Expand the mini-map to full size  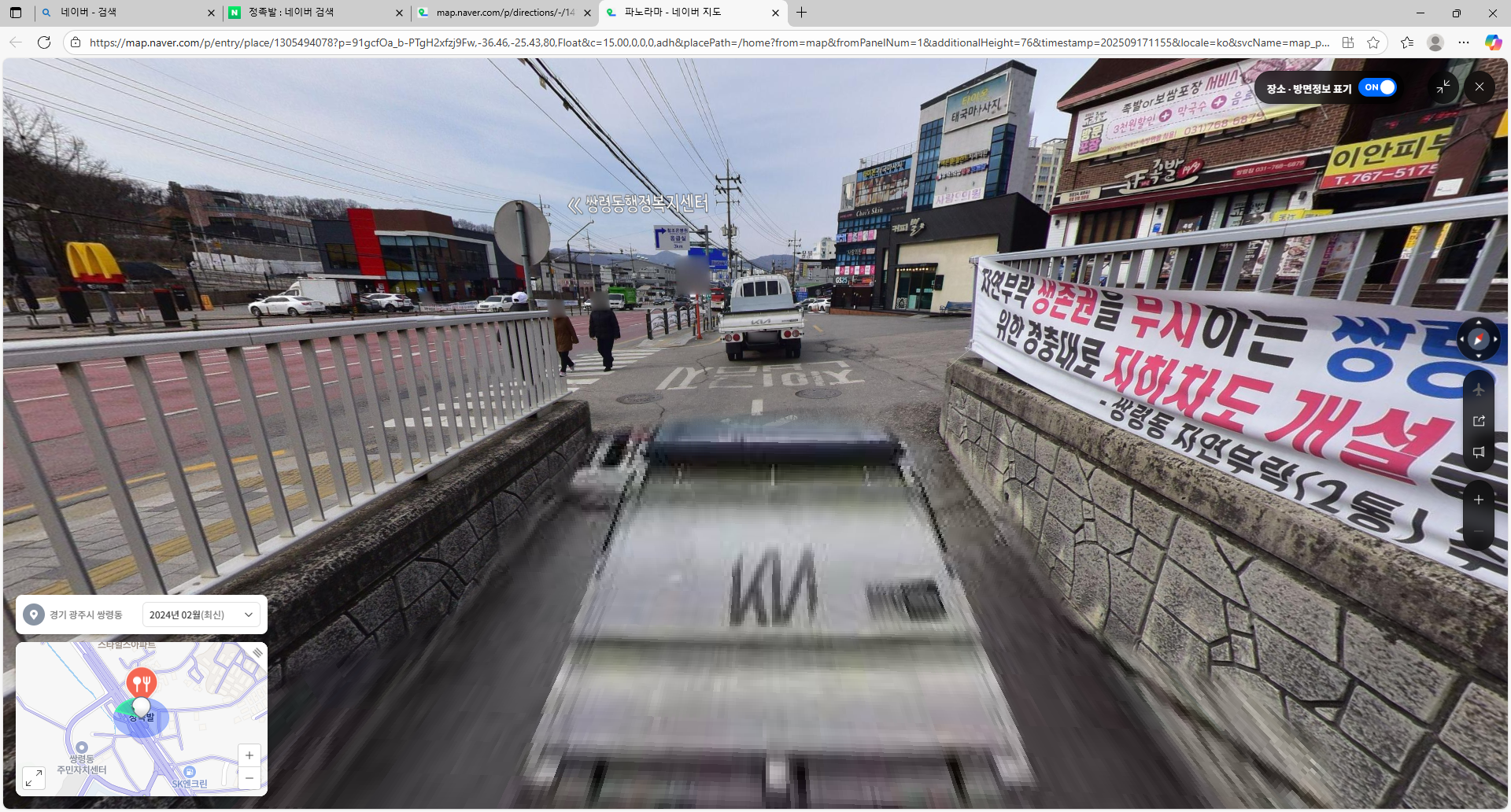click(x=33, y=778)
